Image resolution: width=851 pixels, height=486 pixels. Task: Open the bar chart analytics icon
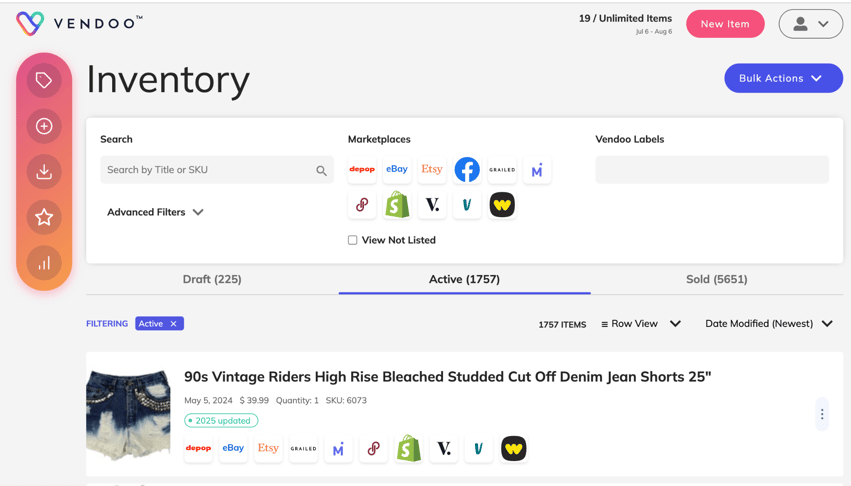pos(44,263)
